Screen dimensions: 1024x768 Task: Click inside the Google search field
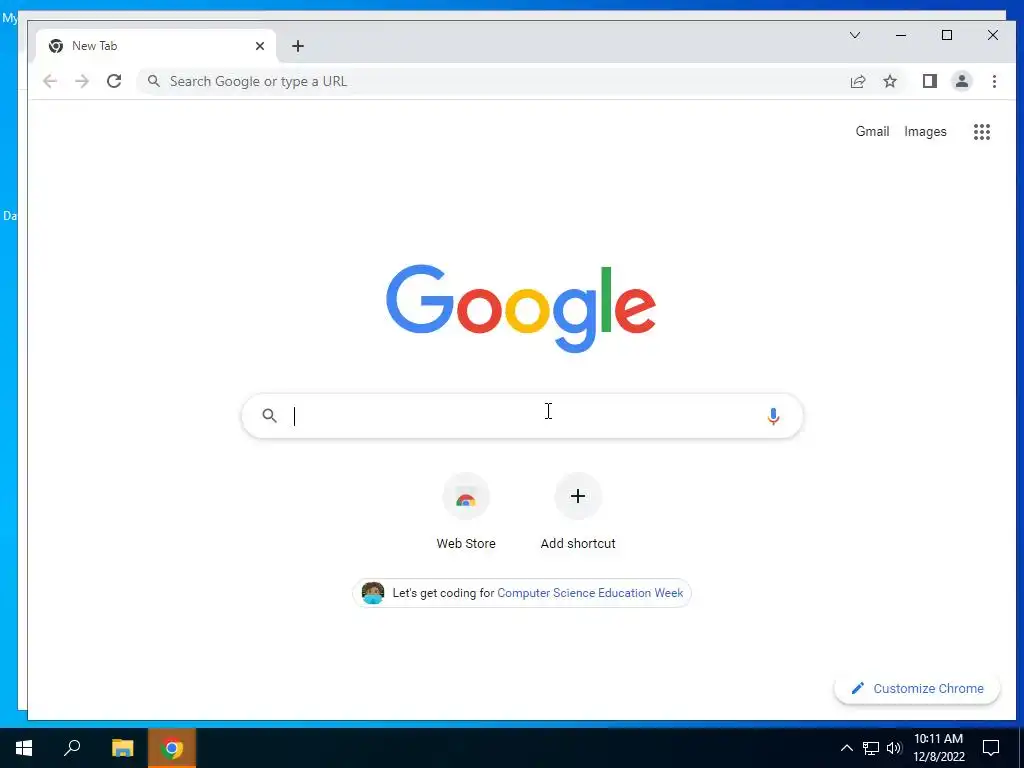[522, 416]
